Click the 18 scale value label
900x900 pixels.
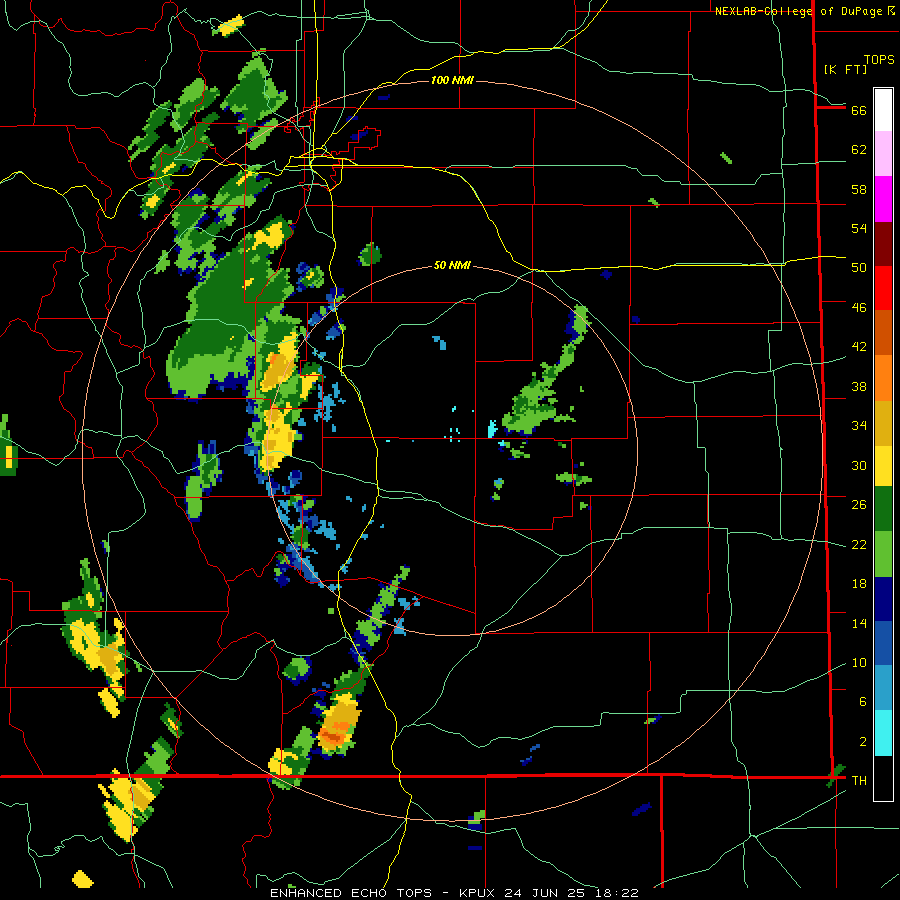tap(859, 584)
